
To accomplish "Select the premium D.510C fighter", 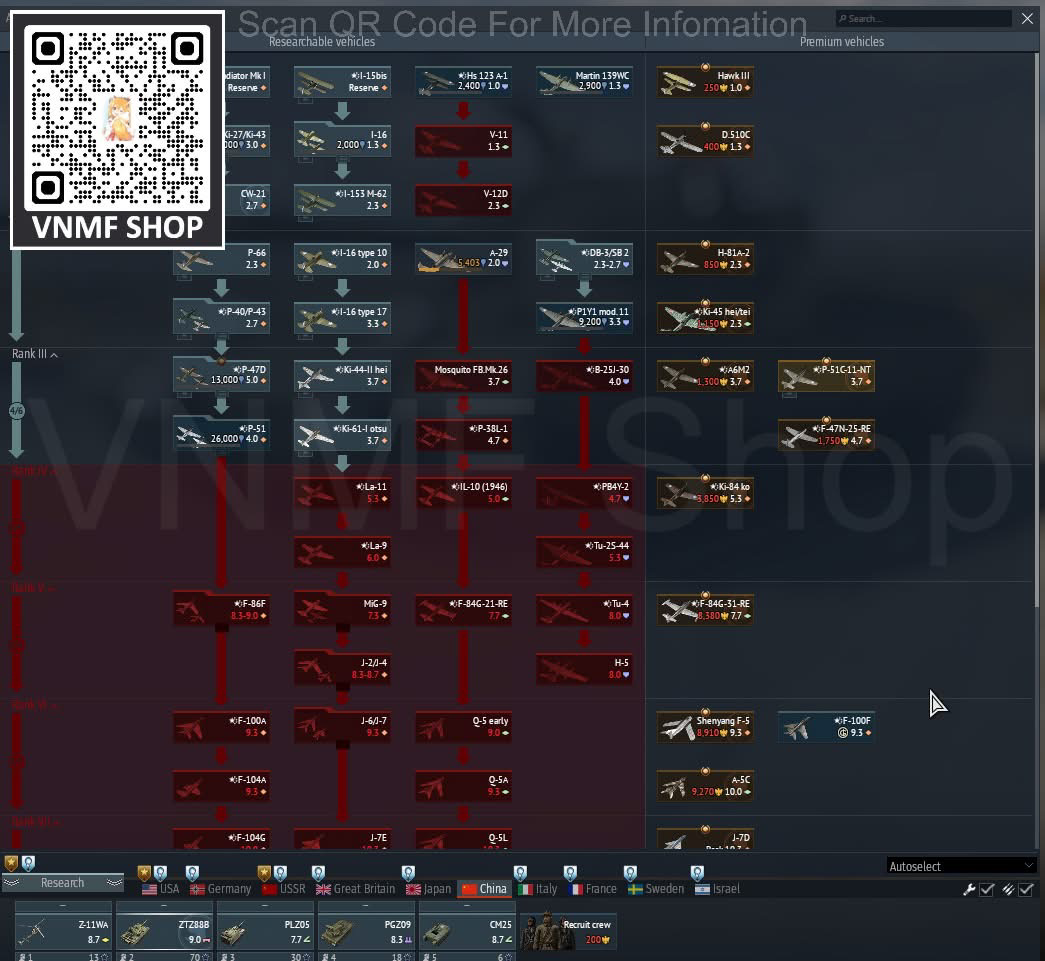I will pos(705,141).
